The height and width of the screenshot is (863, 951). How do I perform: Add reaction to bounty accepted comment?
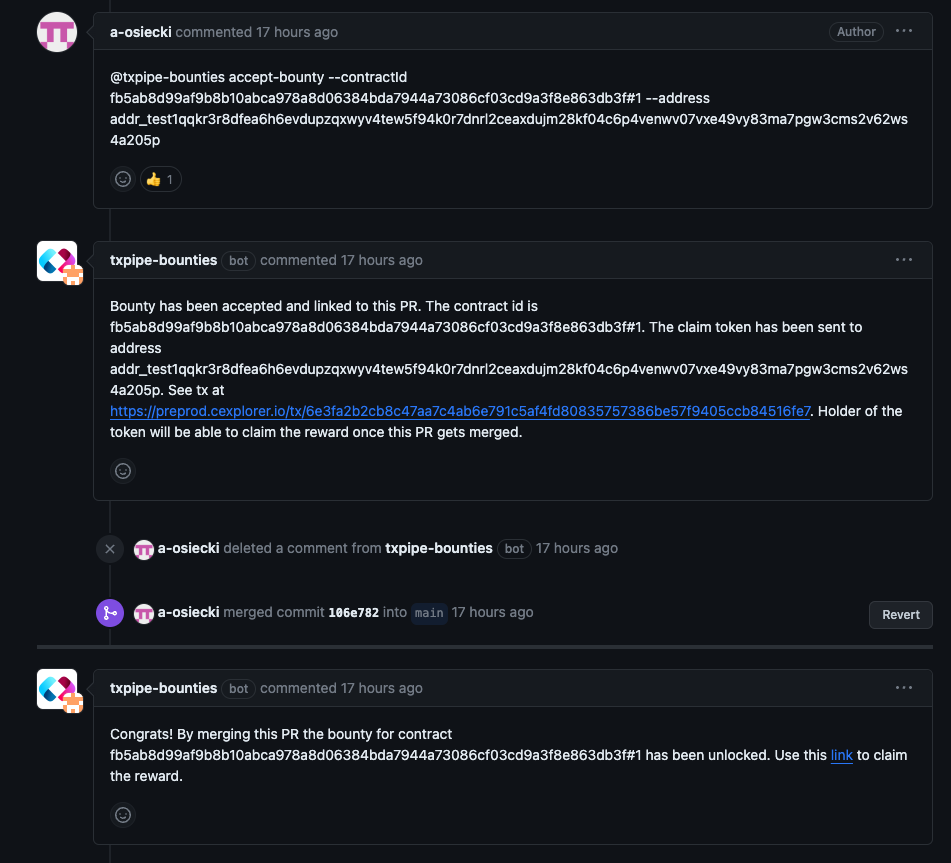(x=123, y=470)
